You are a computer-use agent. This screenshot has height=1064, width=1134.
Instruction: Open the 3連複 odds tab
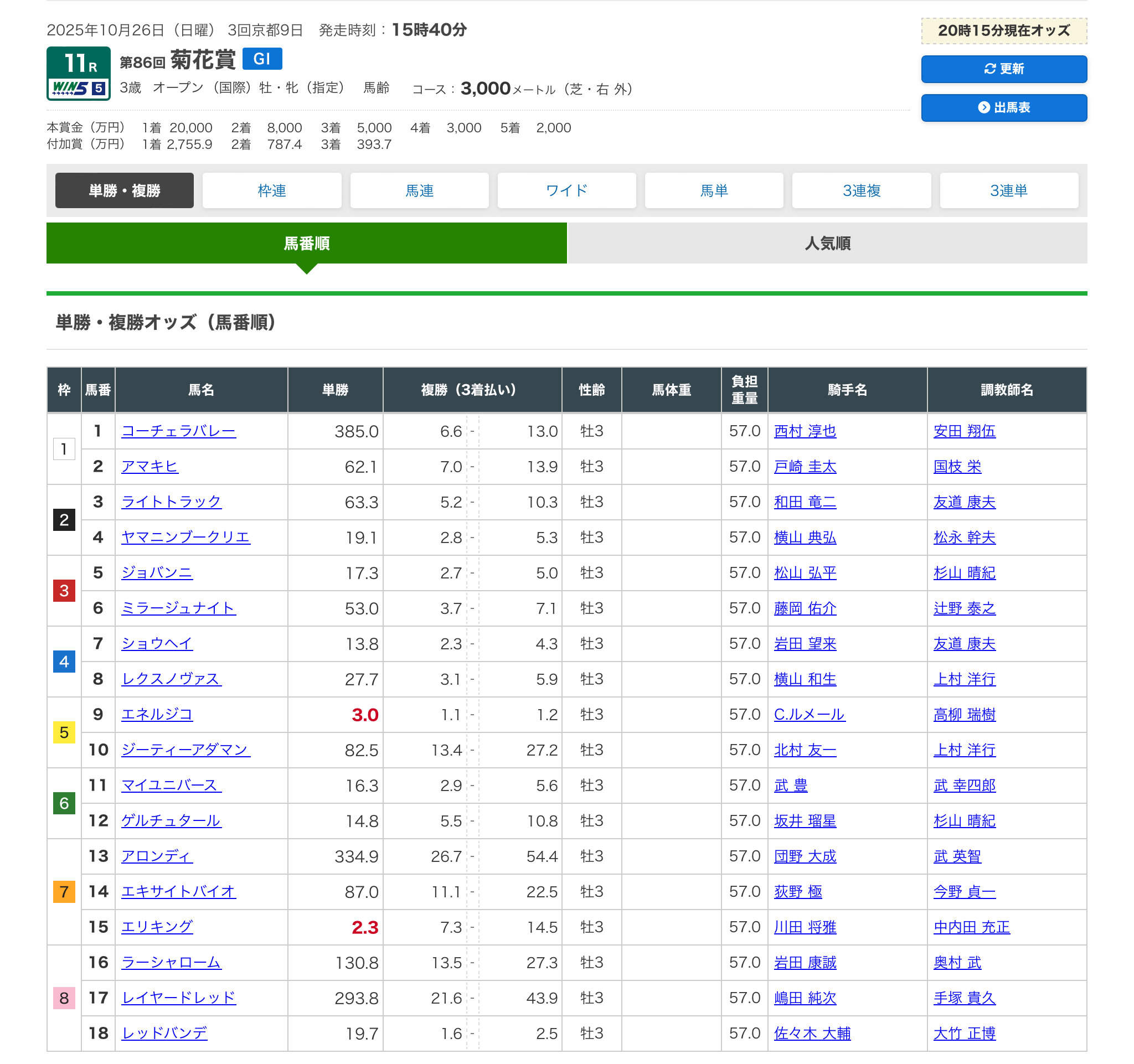pyautogui.click(x=861, y=190)
